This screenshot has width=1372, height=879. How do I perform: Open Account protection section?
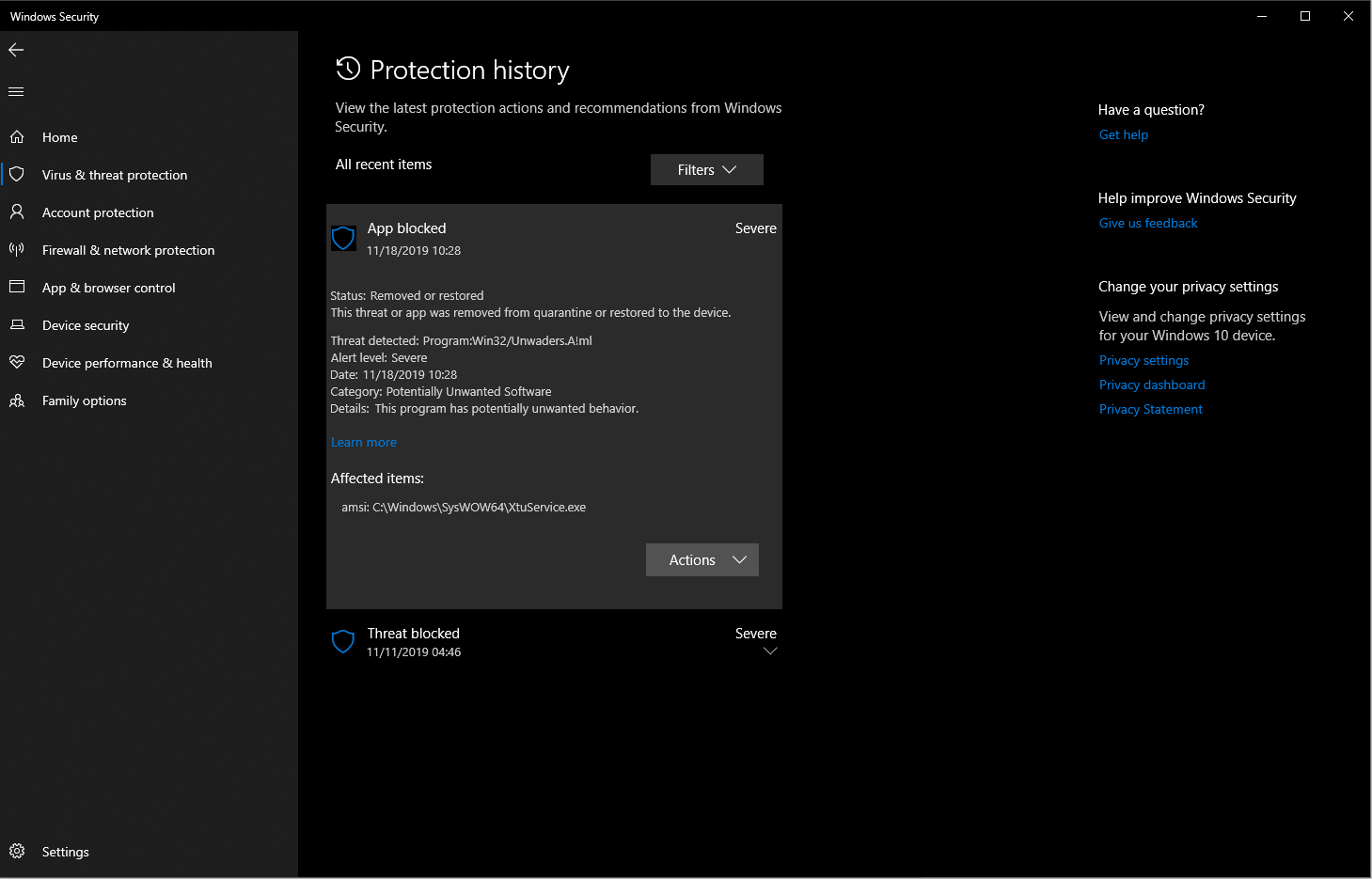click(x=149, y=212)
